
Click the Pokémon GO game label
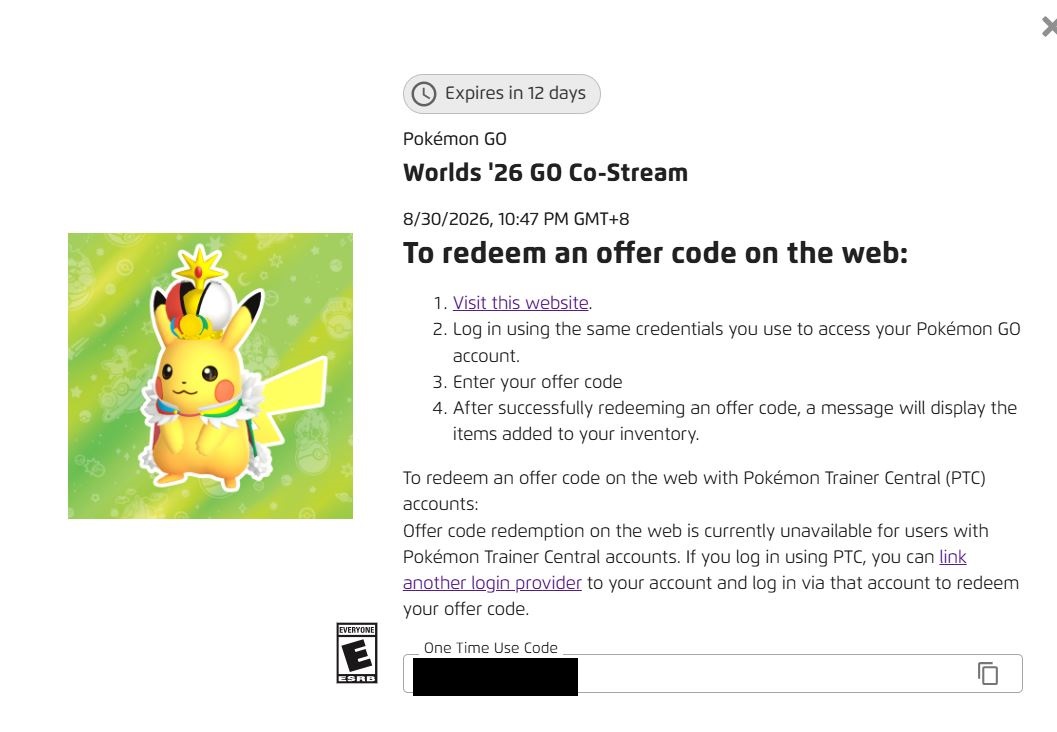[x=454, y=139]
